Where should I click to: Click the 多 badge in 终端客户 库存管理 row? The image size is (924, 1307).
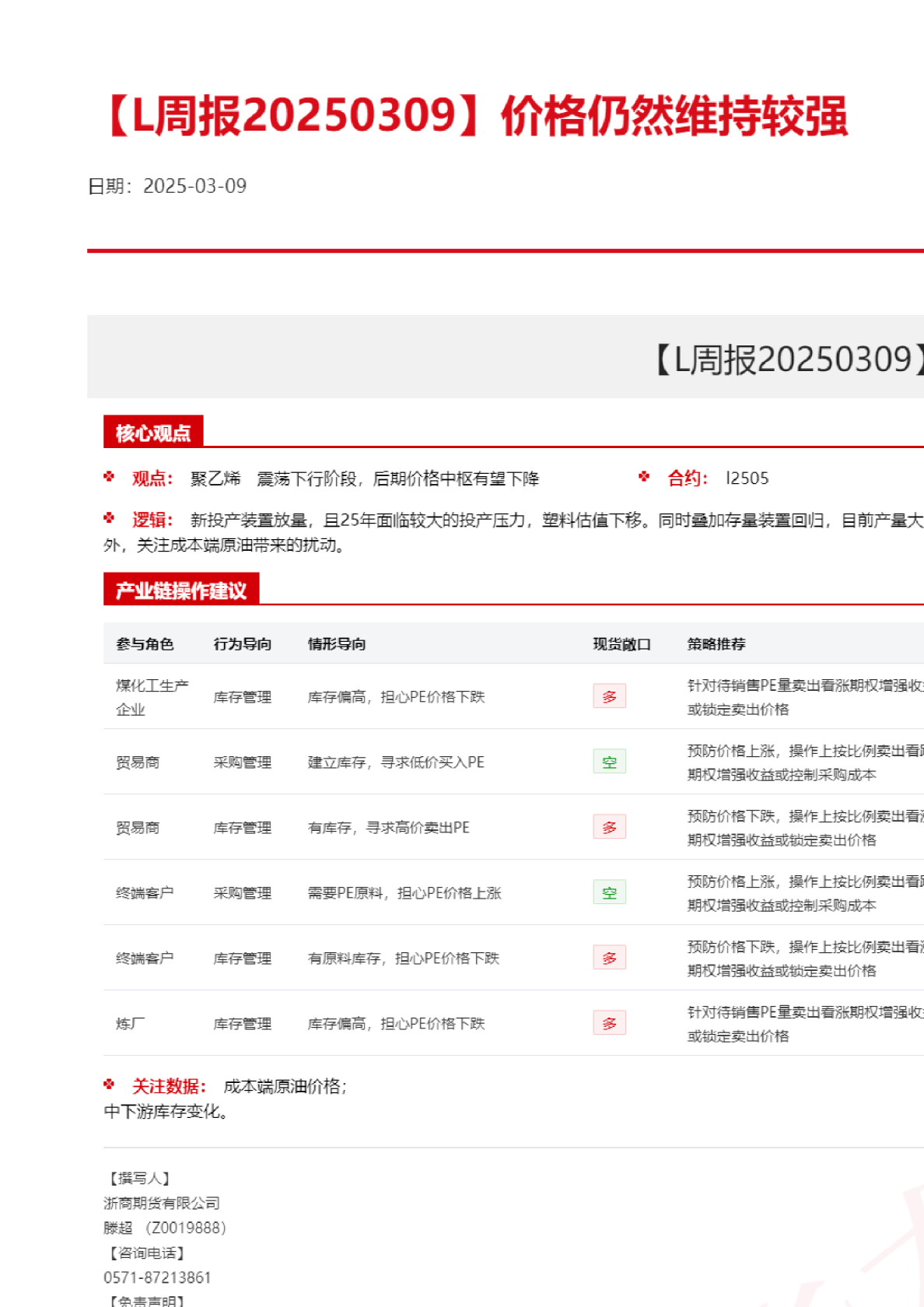609,958
